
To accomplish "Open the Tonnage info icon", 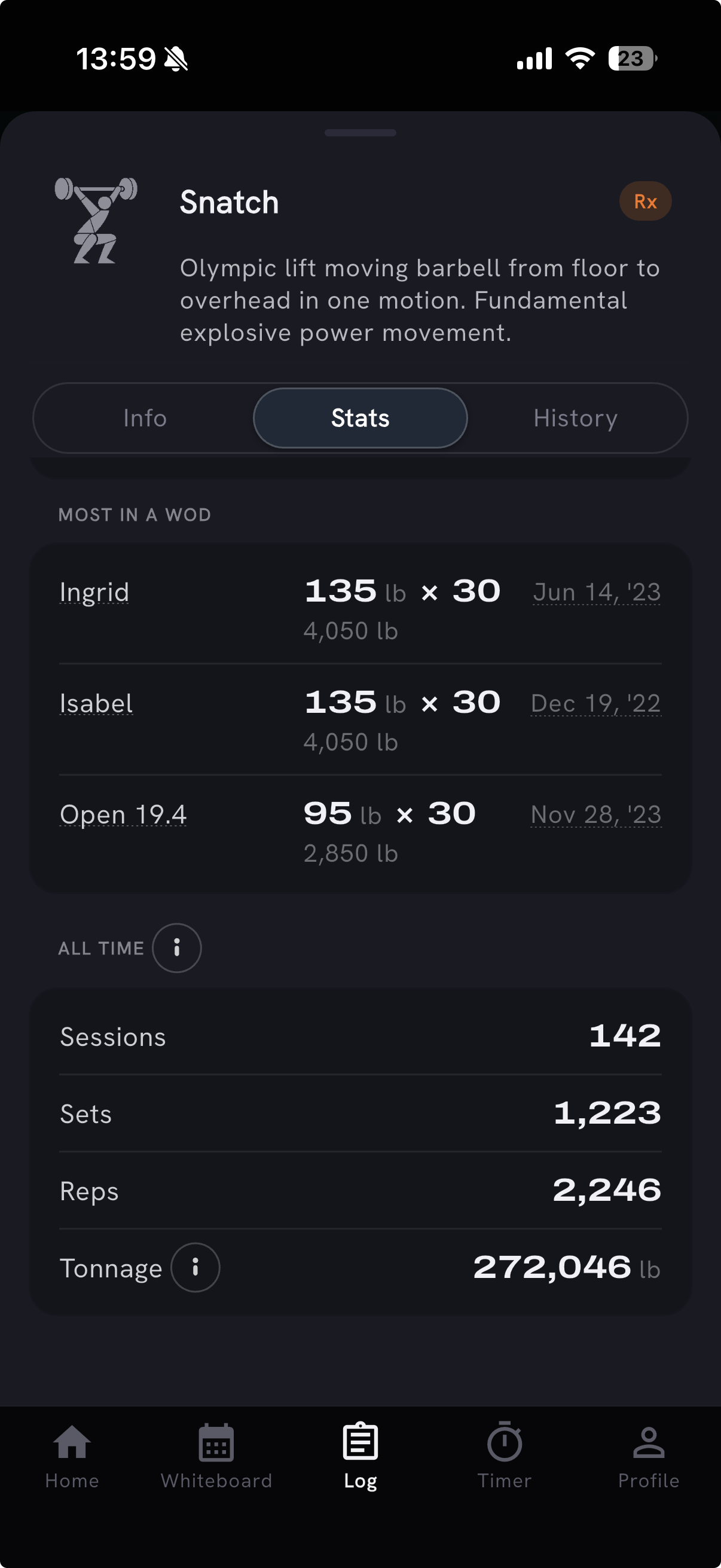I will (x=195, y=1267).
